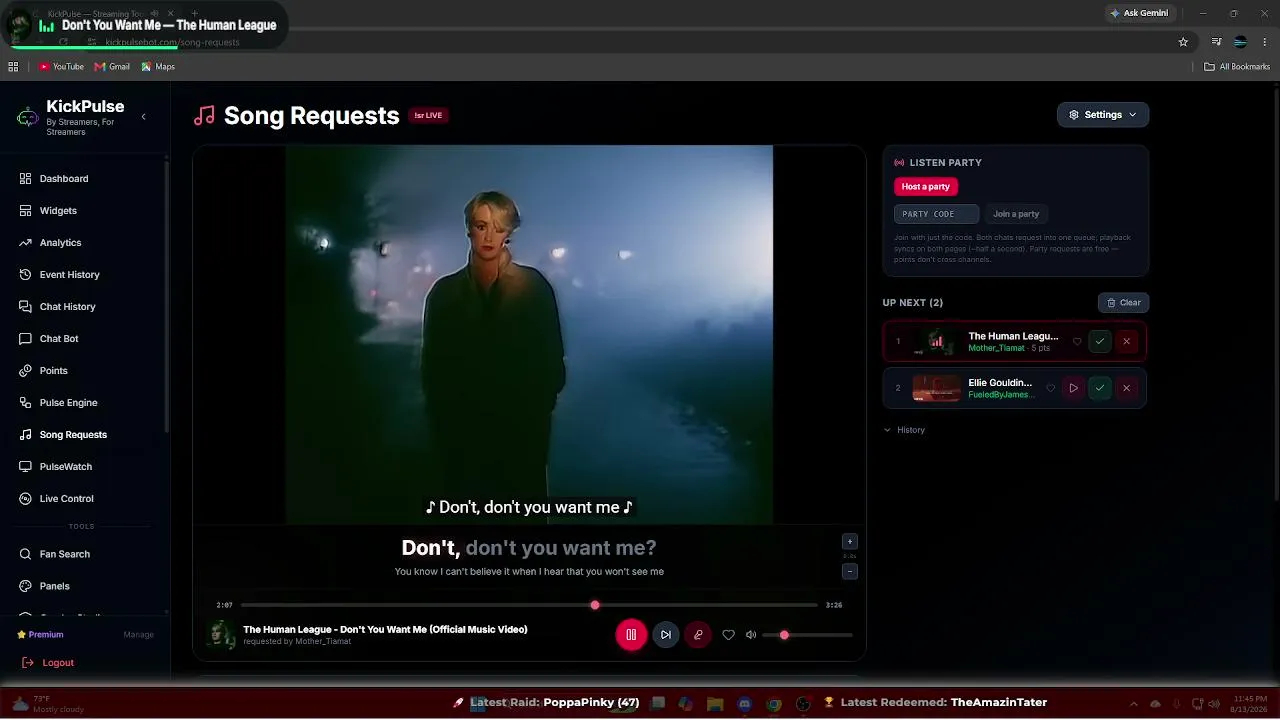Click the Manage premium link
Image resolution: width=1280 pixels, height=720 pixels.
(138, 635)
